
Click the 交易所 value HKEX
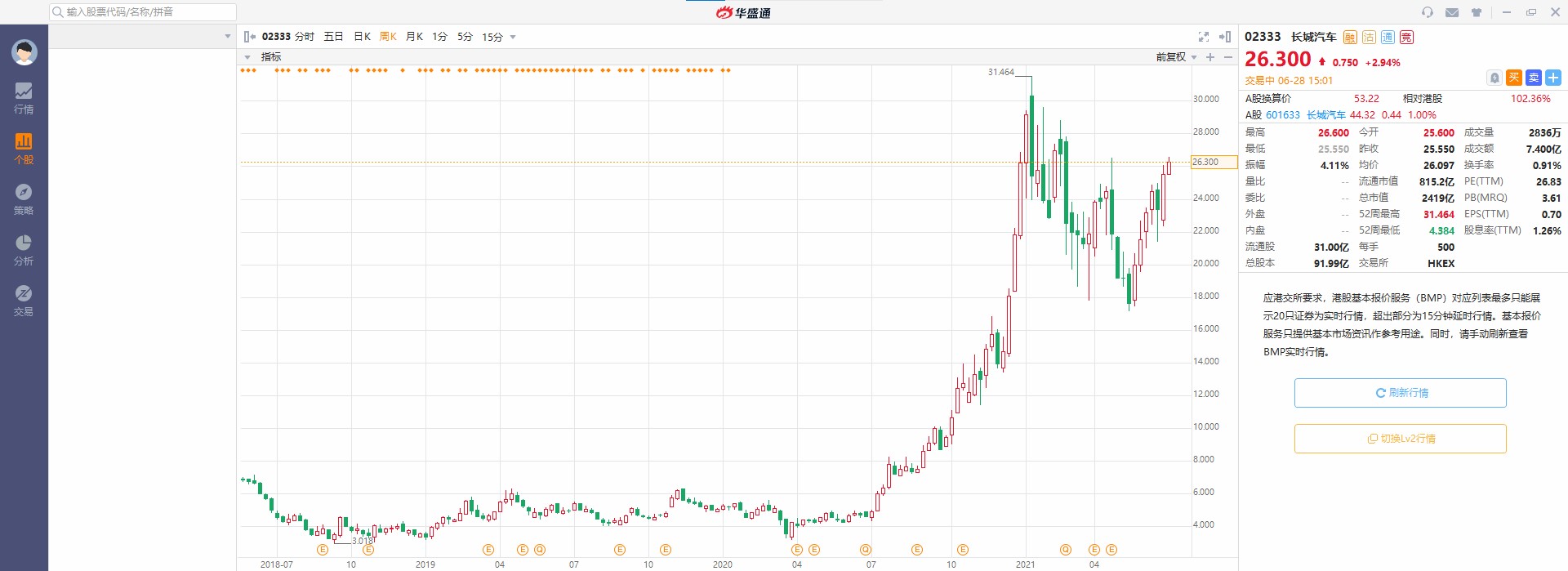pos(1441,264)
